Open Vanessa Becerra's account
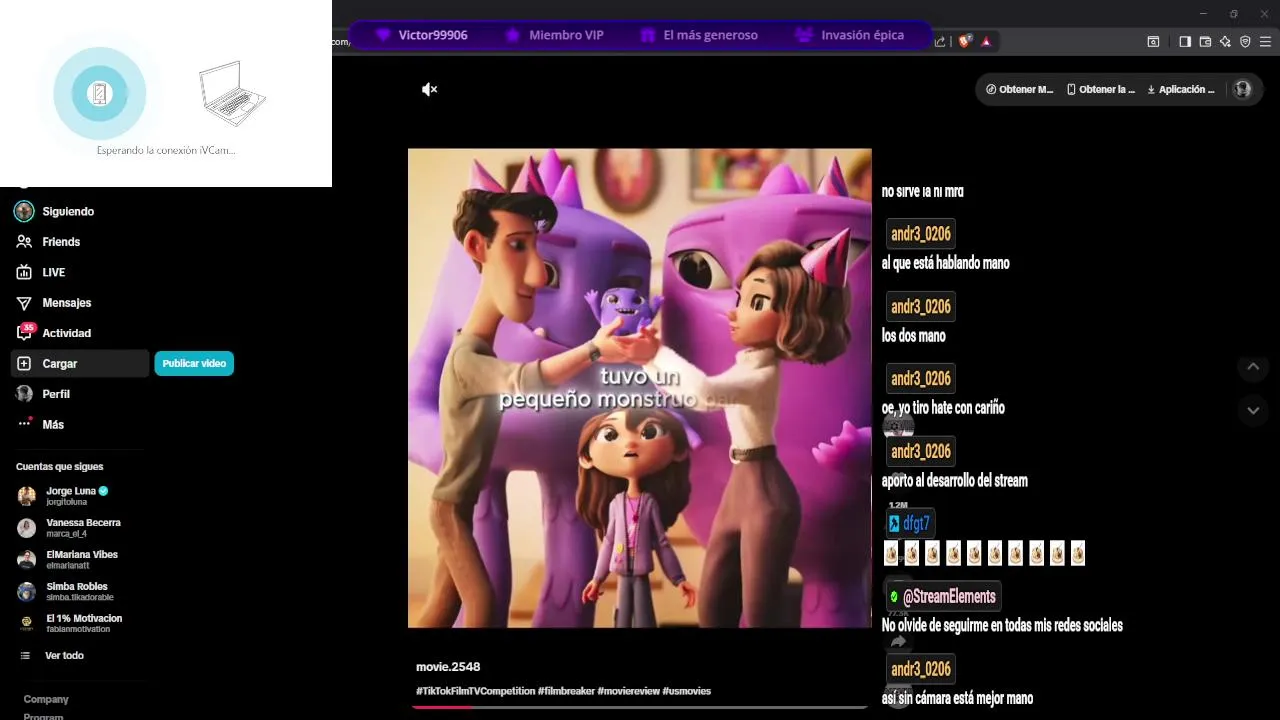This screenshot has height=720, width=1280. 70,527
